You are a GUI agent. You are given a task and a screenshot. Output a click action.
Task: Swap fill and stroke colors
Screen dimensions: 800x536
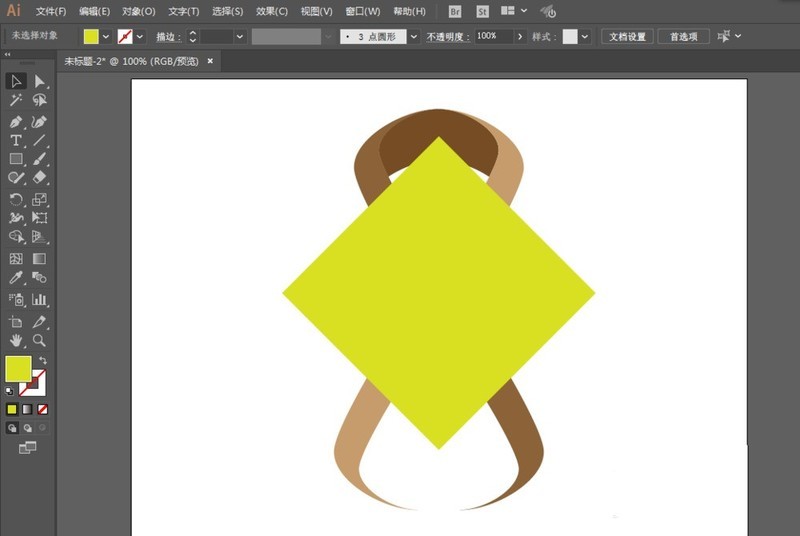click(x=43, y=361)
